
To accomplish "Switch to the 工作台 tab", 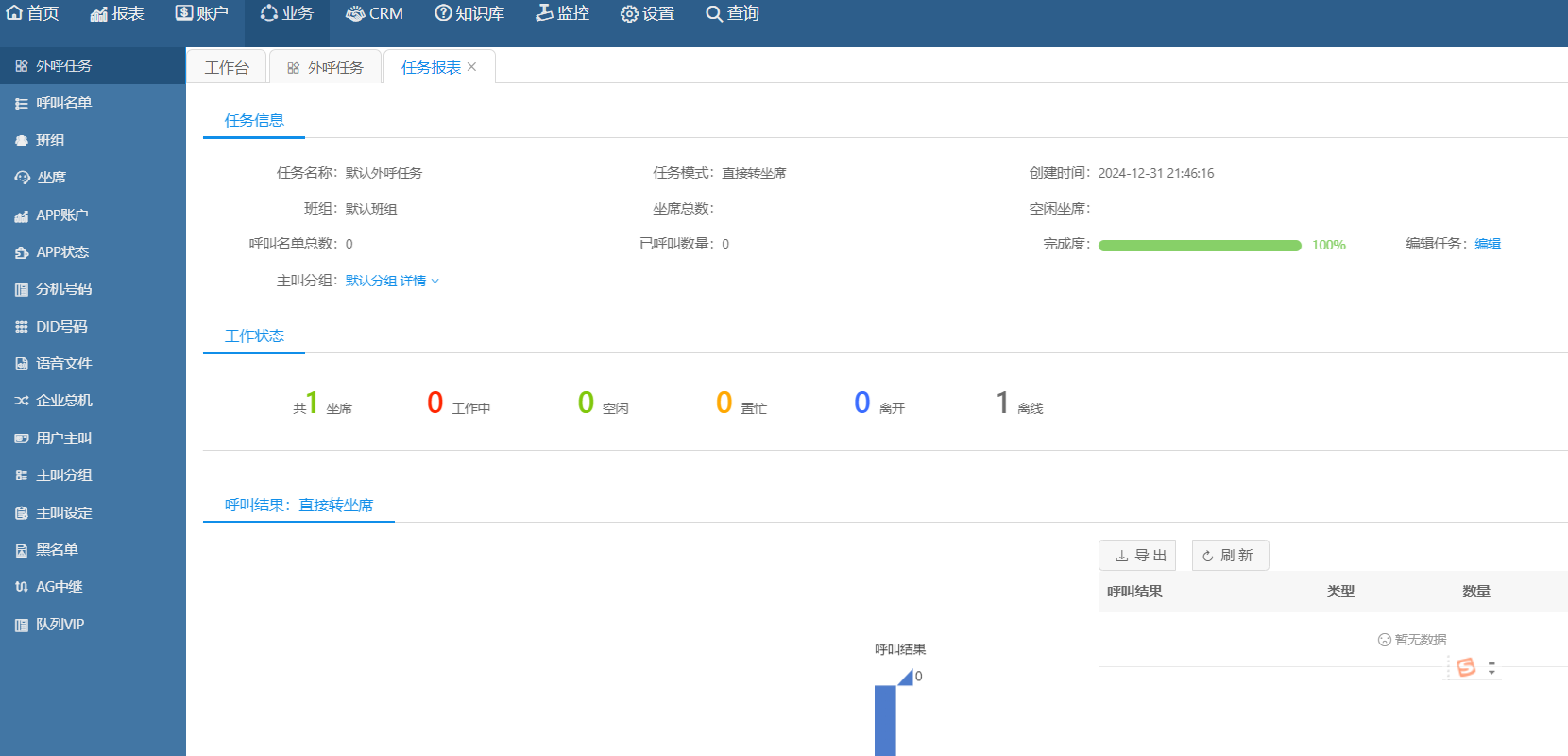I will [x=227, y=67].
